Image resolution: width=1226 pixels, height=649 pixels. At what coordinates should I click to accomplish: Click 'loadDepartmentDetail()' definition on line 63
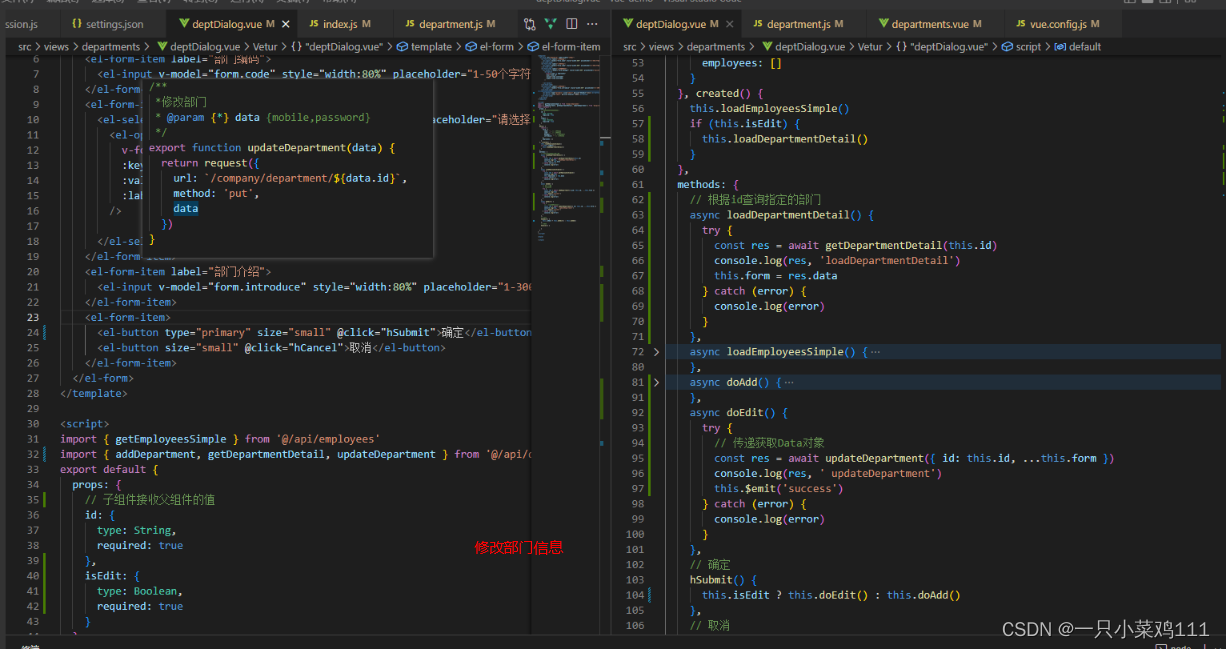(794, 215)
